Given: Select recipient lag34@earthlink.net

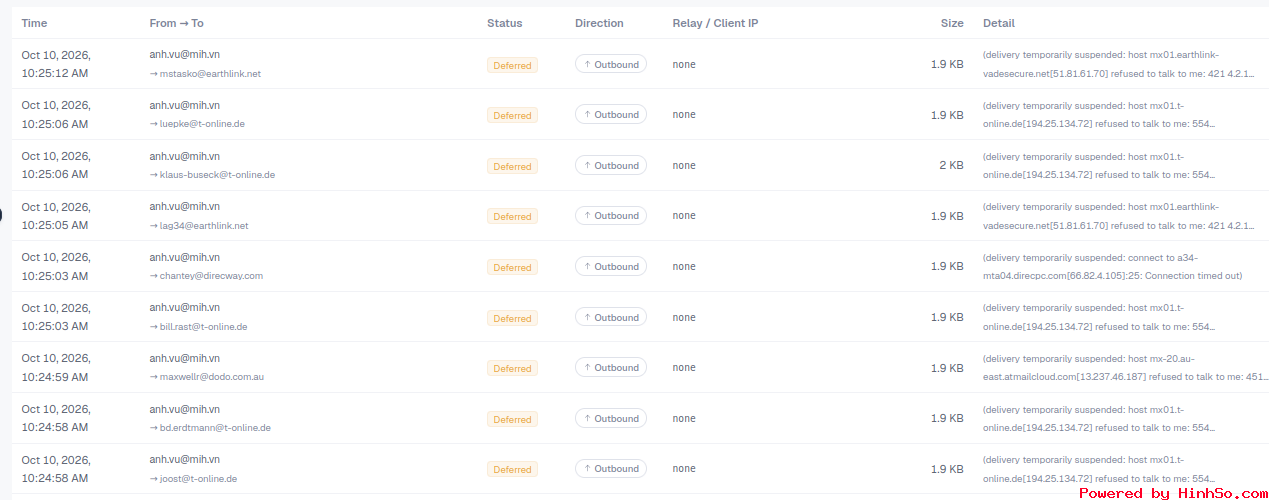Looking at the screenshot, I should click(x=204, y=226).
